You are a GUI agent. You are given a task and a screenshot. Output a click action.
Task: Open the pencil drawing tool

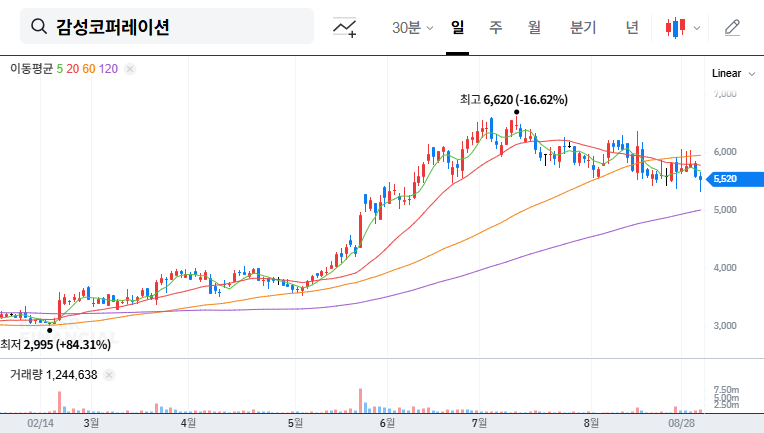point(732,27)
